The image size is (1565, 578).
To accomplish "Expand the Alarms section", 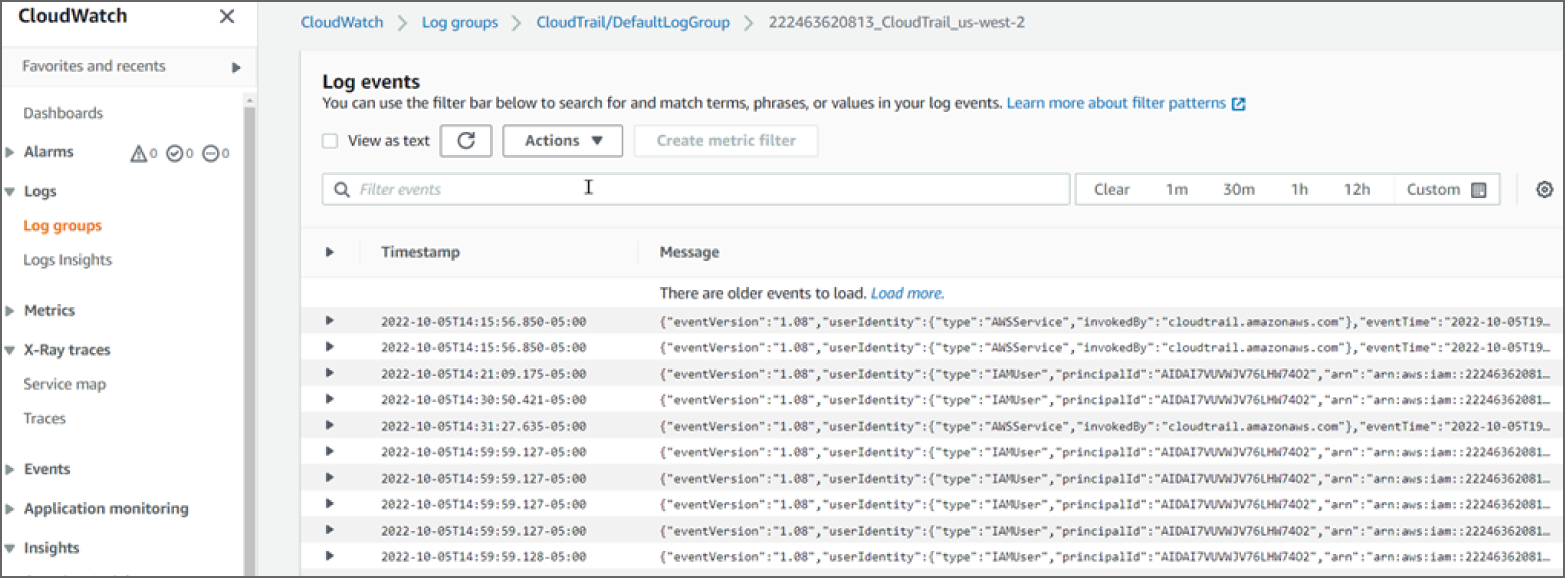I will (10, 152).
